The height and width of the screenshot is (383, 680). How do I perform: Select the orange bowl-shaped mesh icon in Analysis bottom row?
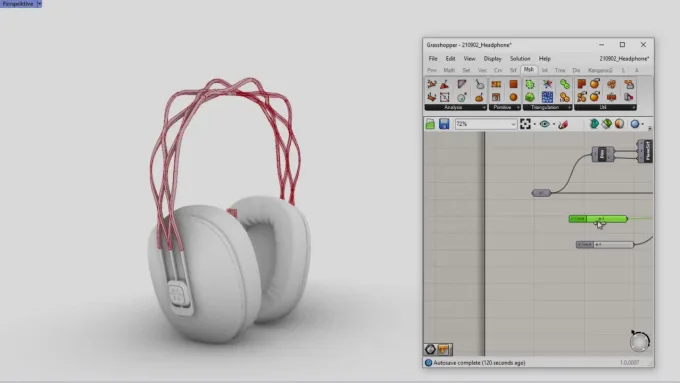[x=432, y=97]
